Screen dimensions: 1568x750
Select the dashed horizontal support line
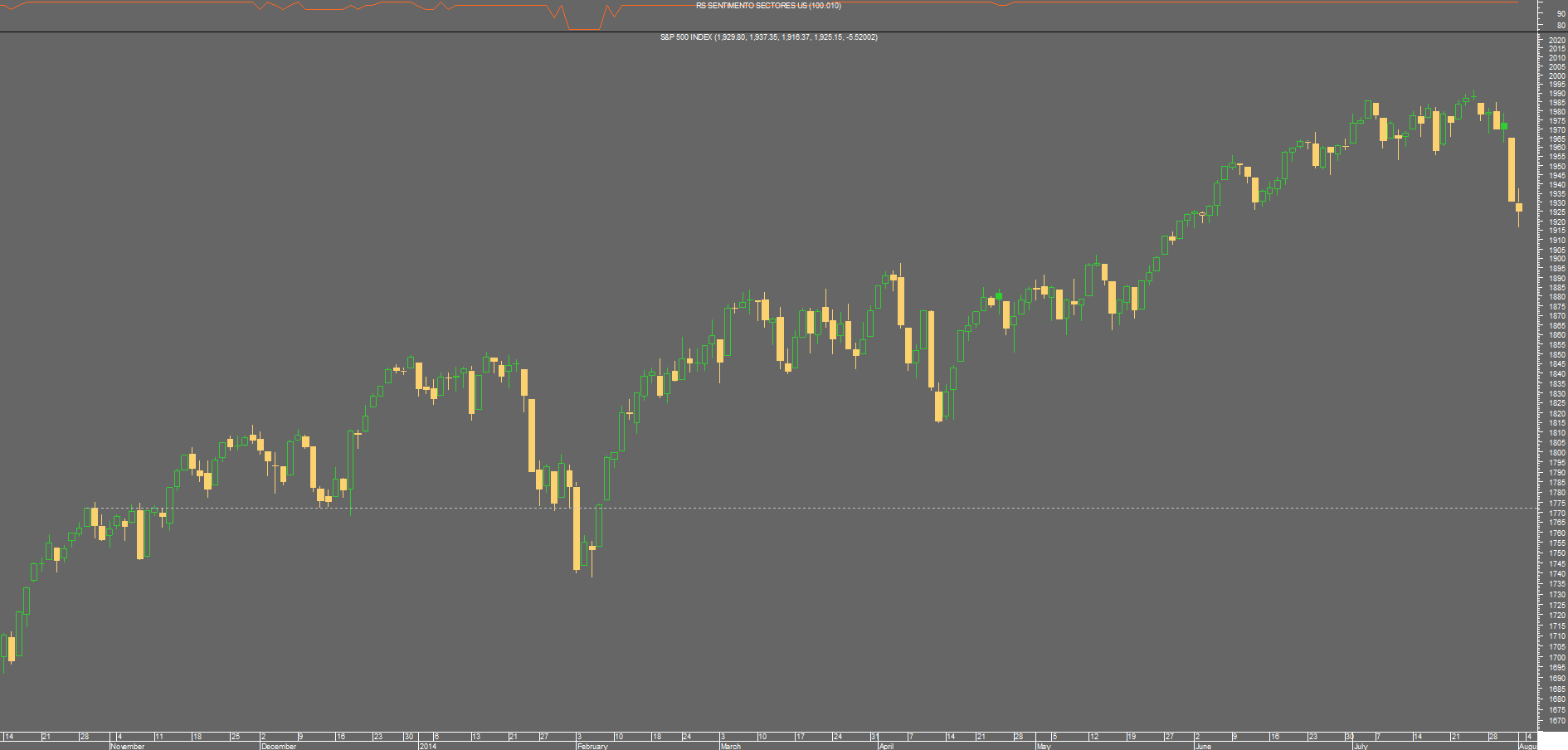(x=767, y=508)
